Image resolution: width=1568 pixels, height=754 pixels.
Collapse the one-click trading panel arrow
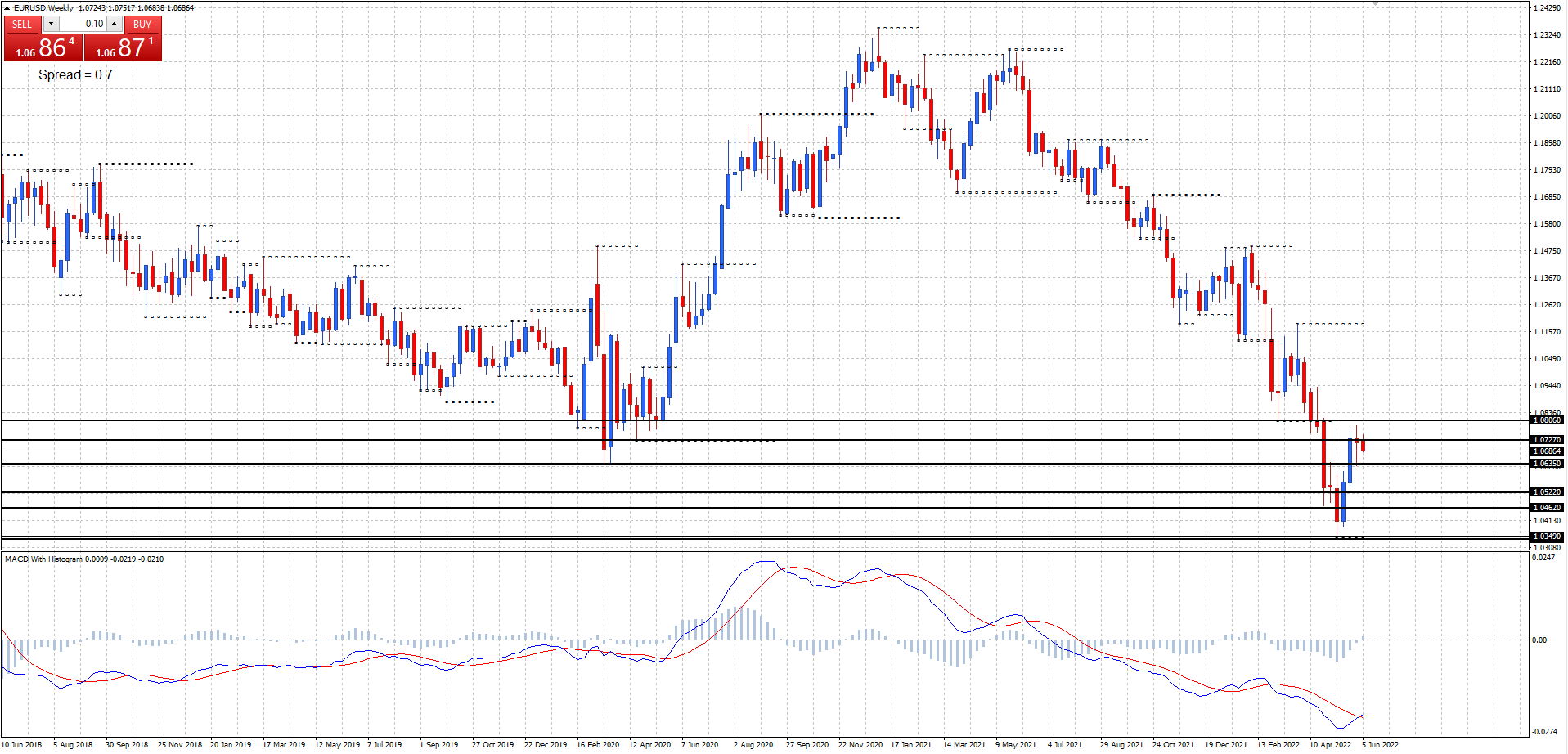(7, 8)
